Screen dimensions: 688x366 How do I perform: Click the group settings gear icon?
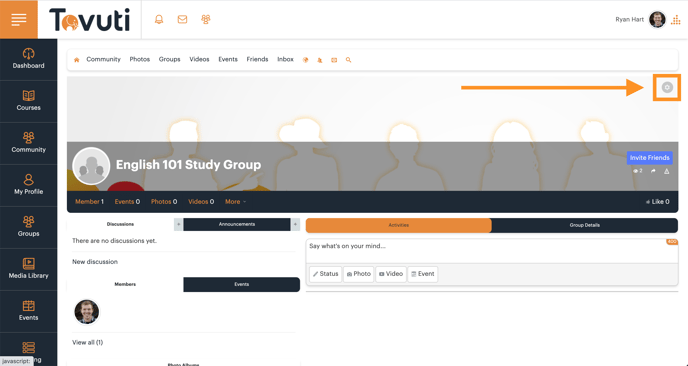[x=667, y=87]
